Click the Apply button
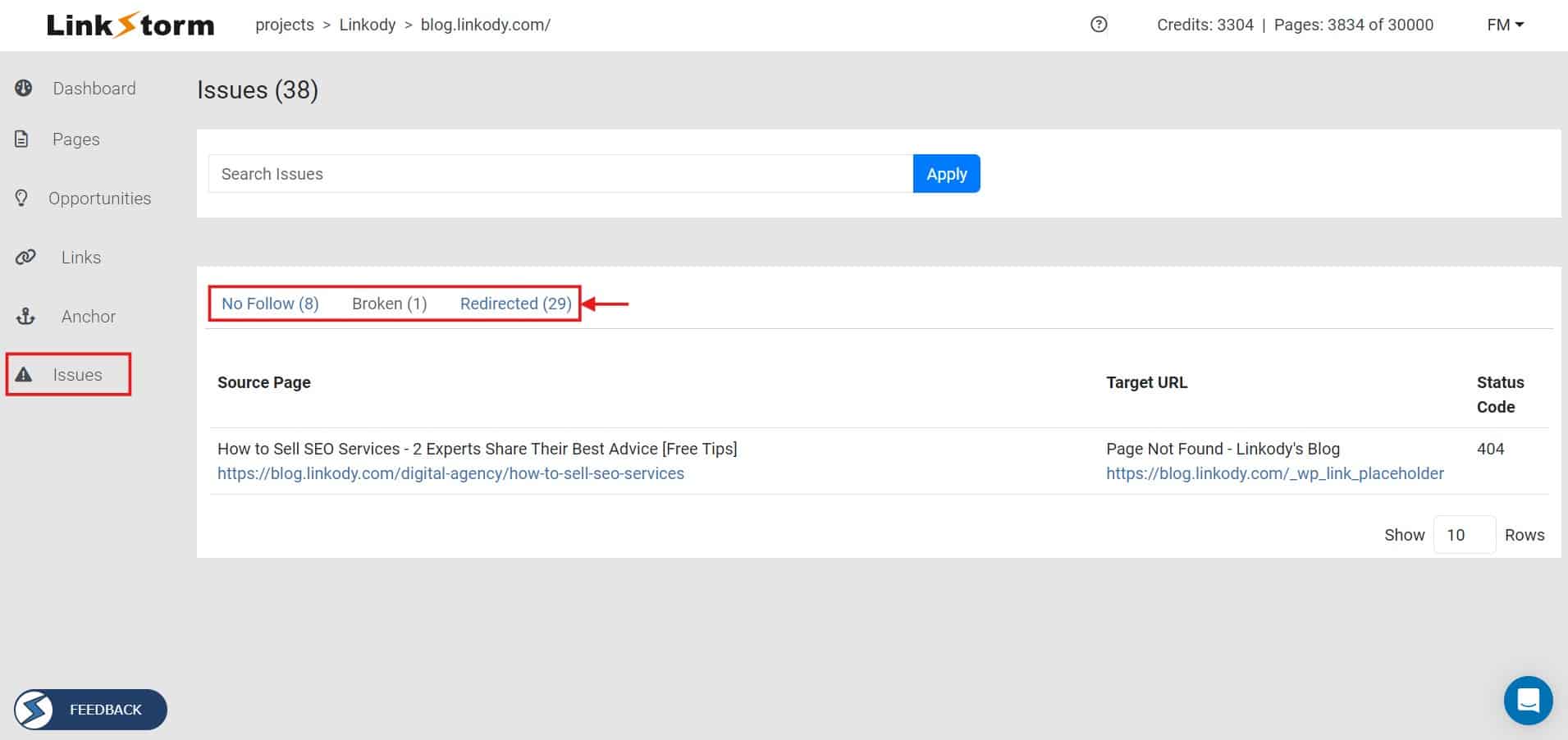 click(946, 173)
